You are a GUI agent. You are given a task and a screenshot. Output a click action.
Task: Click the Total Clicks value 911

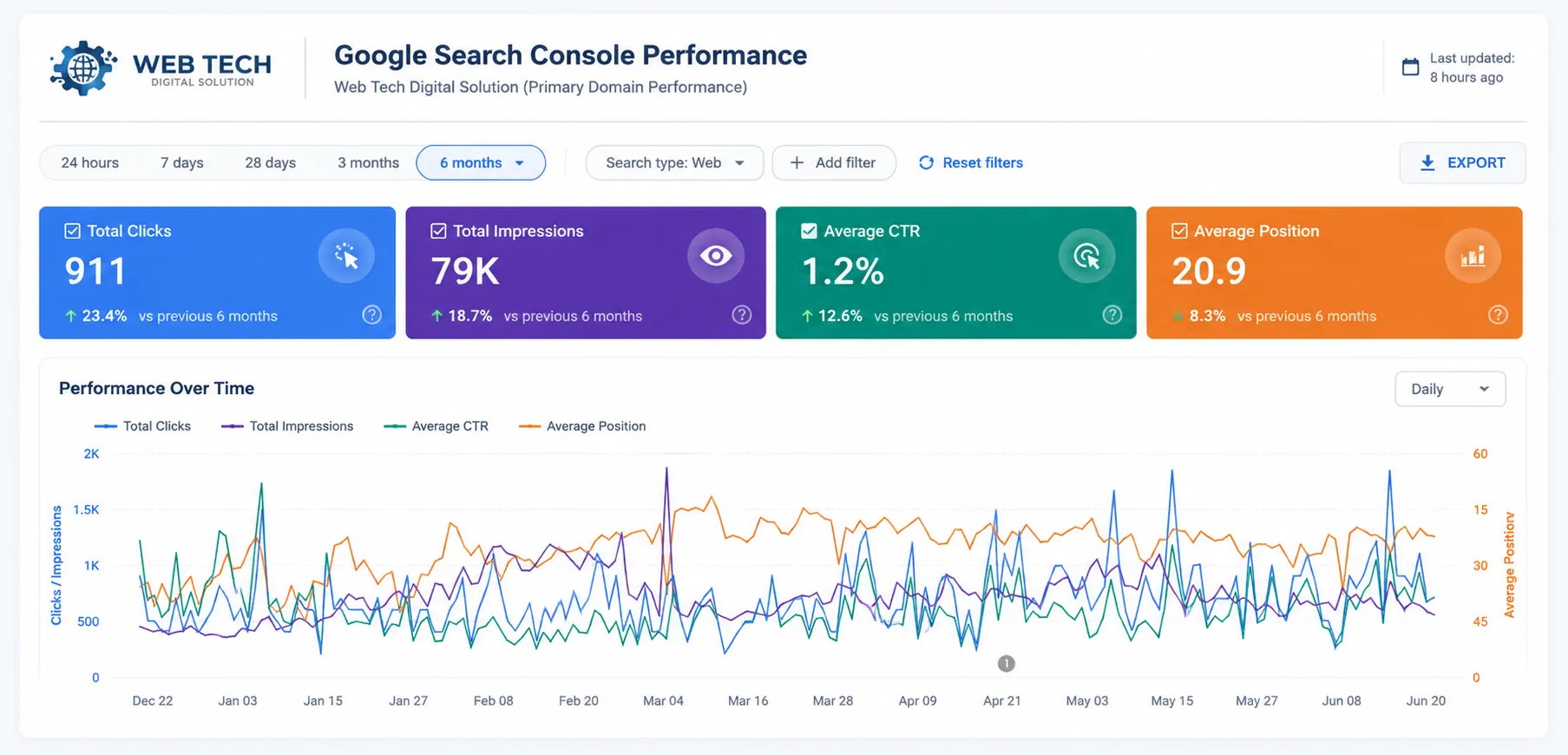[x=96, y=272]
